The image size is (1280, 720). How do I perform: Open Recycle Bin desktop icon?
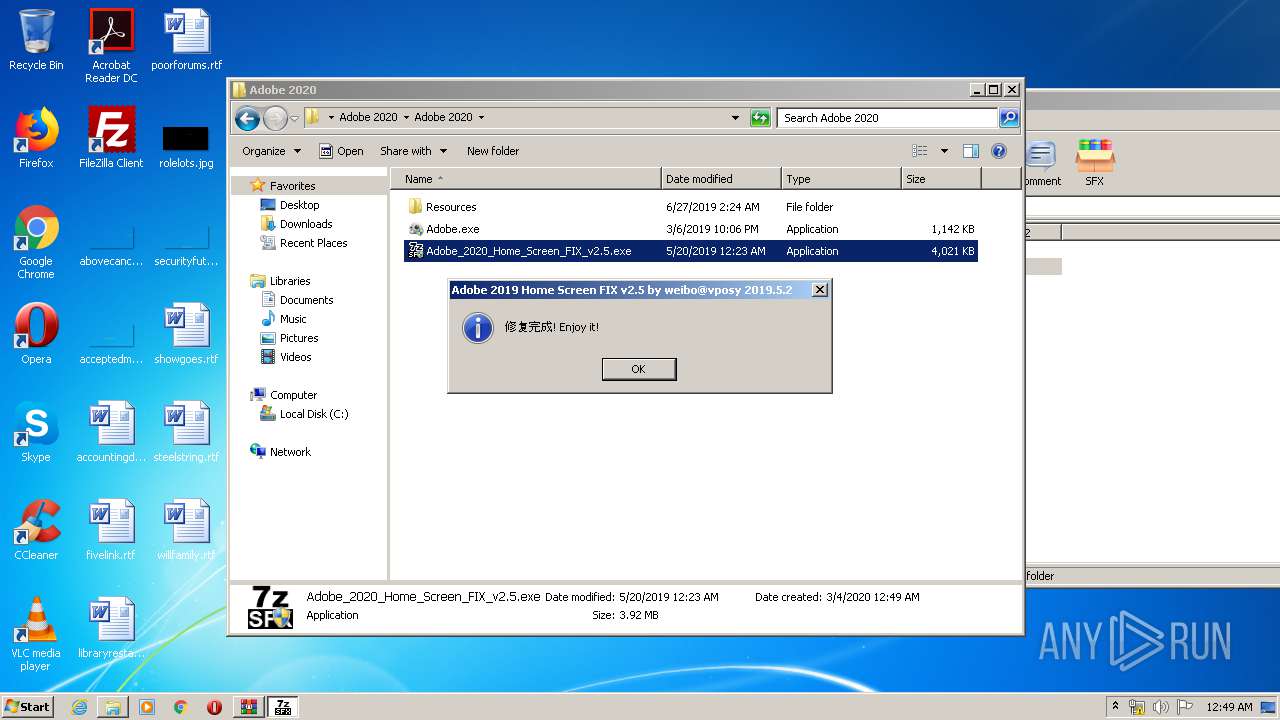point(36,40)
